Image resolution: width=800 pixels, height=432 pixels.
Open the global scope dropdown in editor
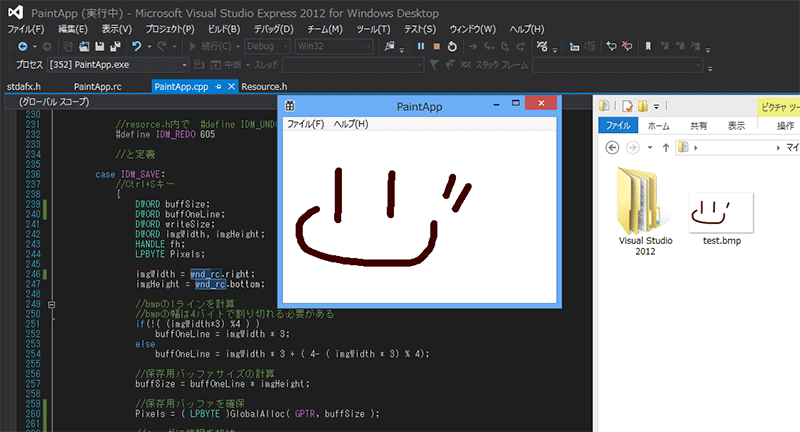tap(140, 102)
